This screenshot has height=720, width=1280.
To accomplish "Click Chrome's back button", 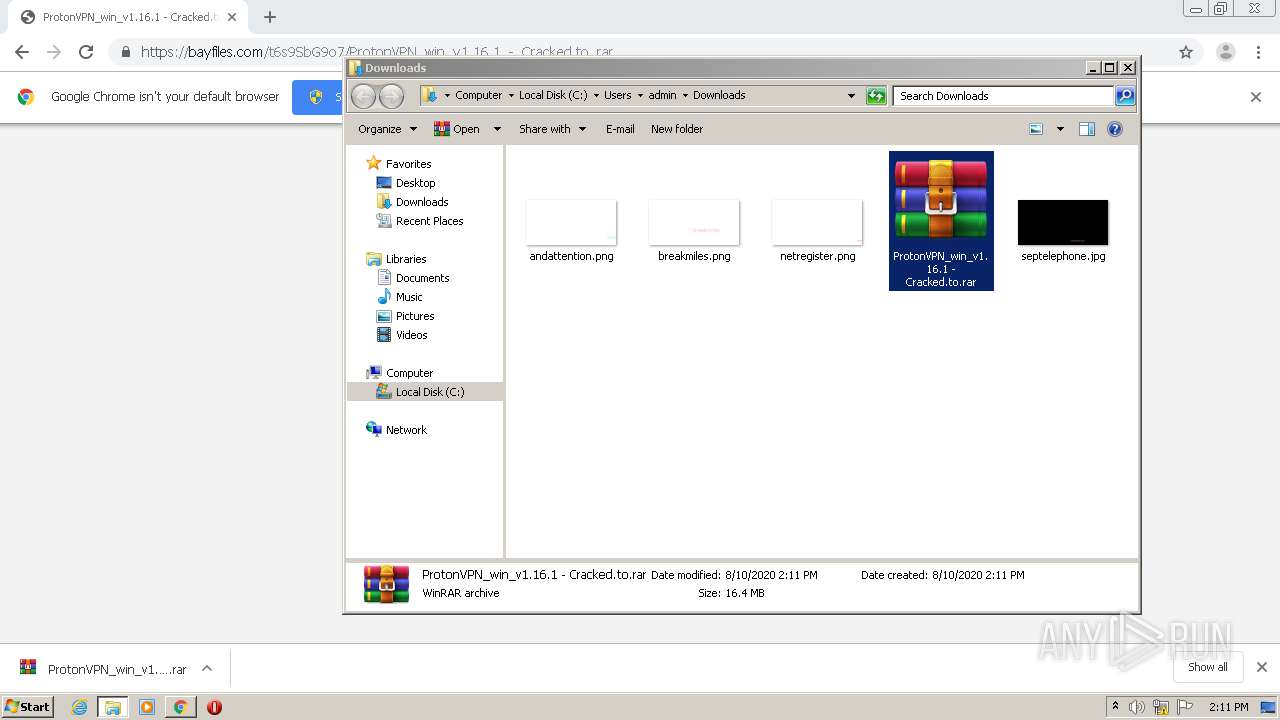I will tap(22, 52).
